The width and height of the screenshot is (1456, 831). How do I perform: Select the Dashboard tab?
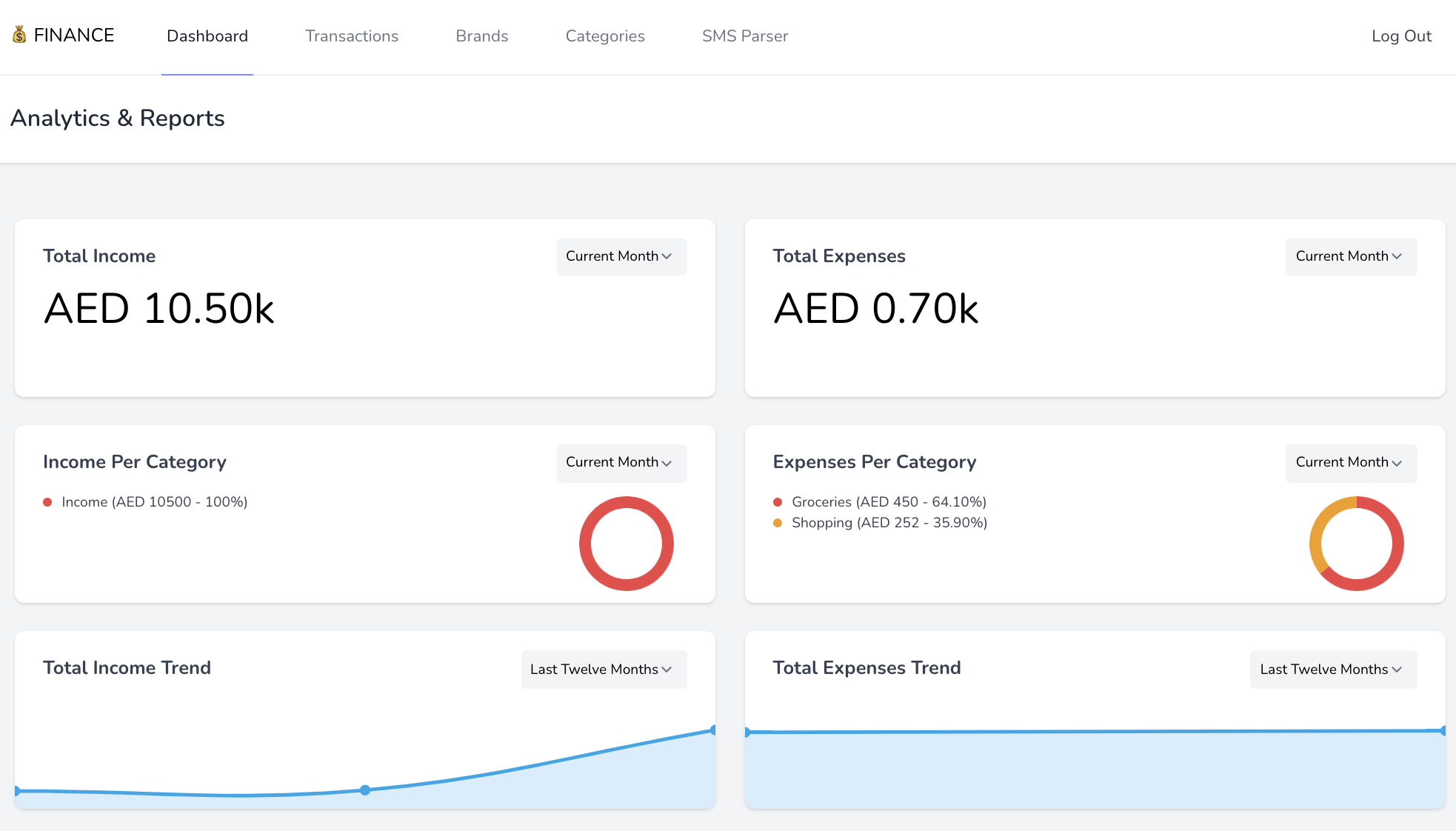pos(207,36)
